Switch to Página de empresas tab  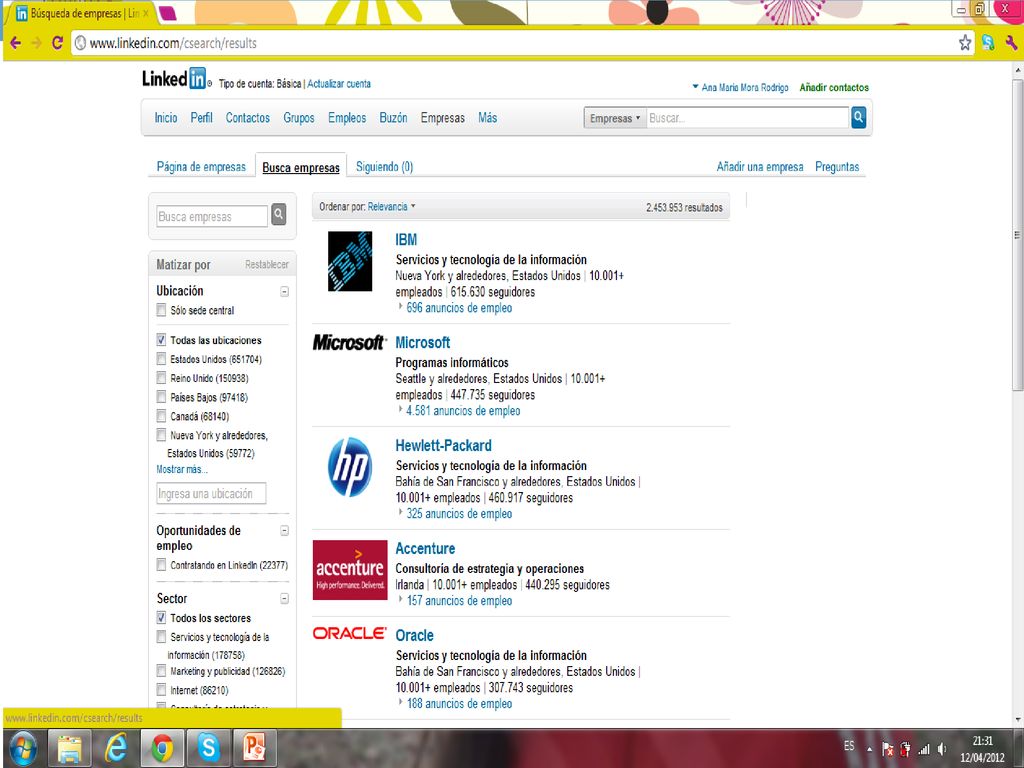201,167
